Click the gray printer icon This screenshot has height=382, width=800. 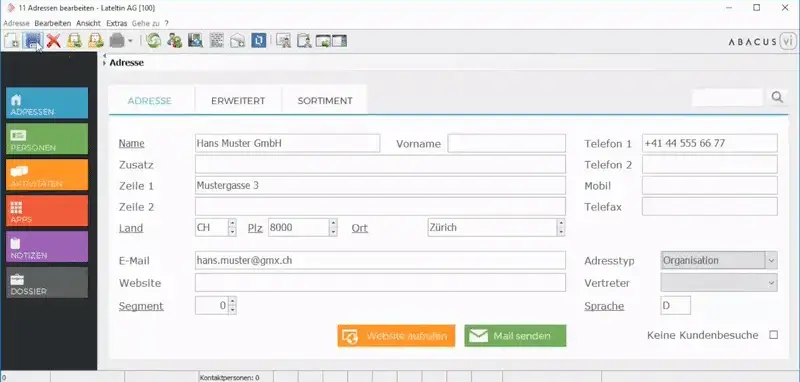(x=117, y=41)
